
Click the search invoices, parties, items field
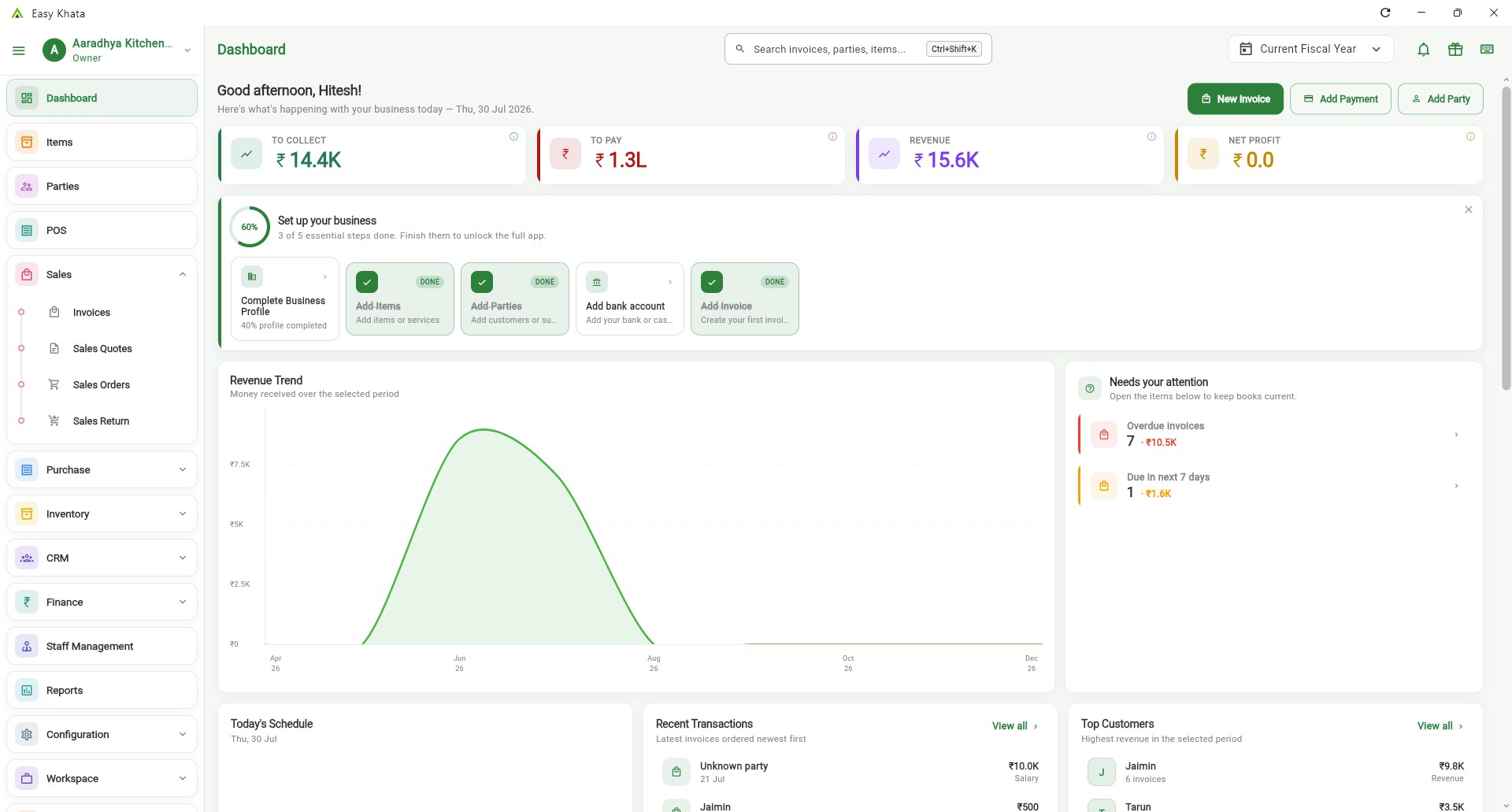858,49
